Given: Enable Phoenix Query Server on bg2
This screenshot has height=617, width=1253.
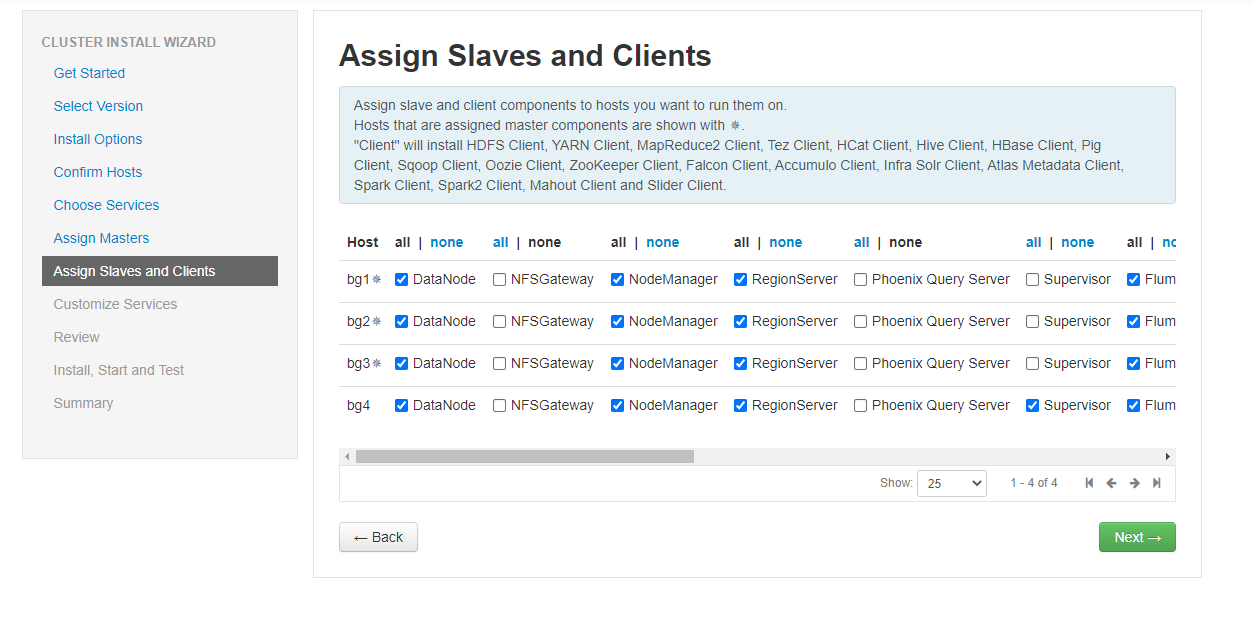Looking at the screenshot, I should (x=860, y=322).
